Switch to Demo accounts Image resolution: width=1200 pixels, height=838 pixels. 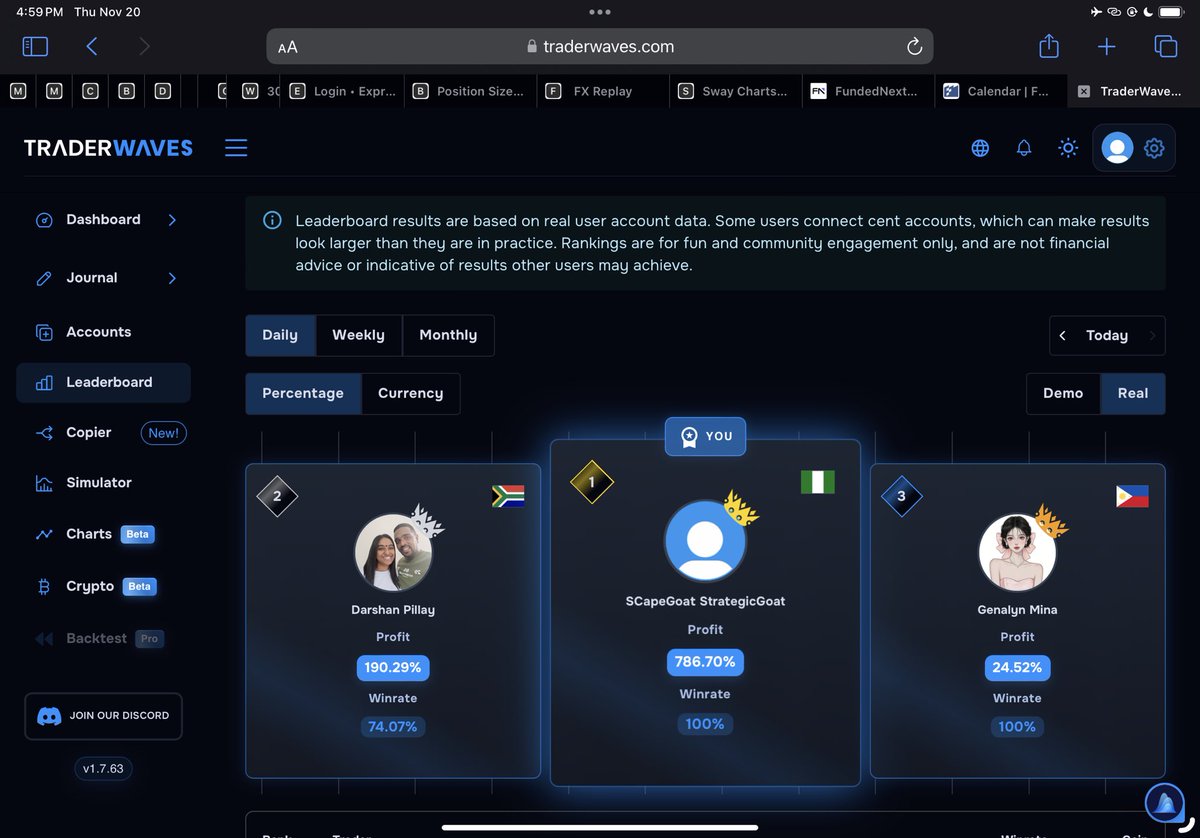[1063, 393]
